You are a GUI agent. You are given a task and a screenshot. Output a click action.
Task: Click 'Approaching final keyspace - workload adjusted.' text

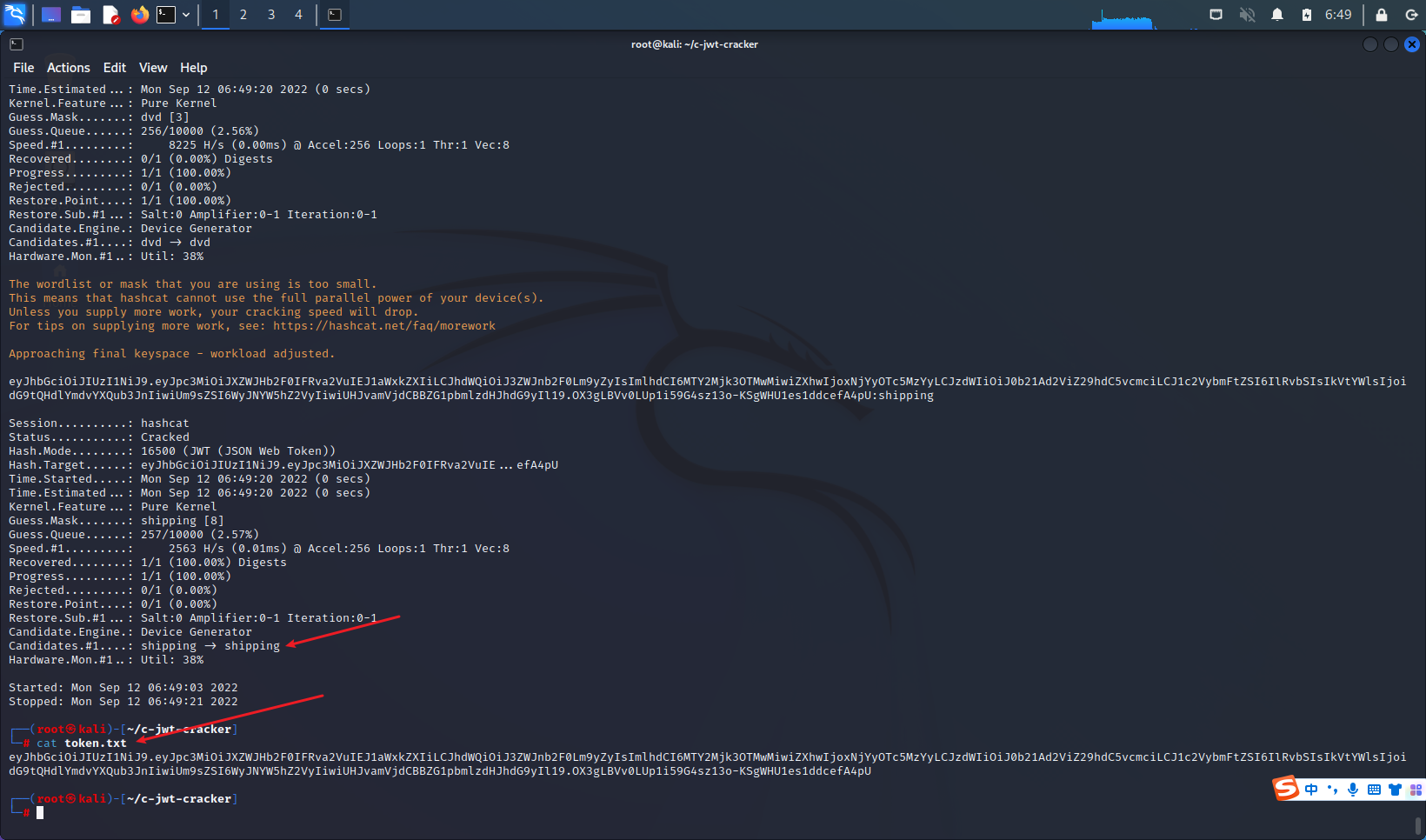coord(172,354)
